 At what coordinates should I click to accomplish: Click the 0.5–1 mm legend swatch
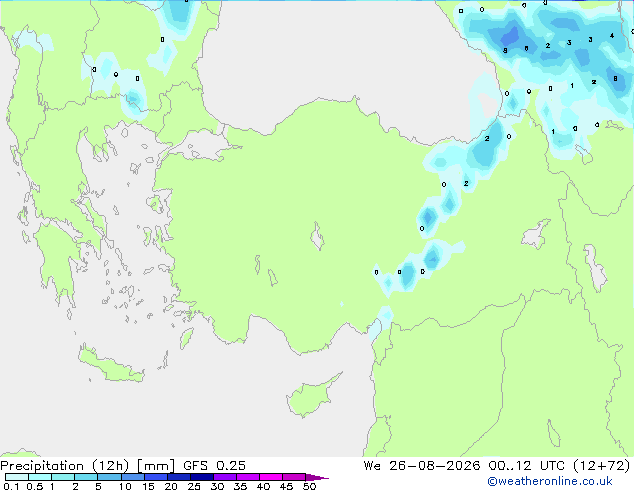tap(40, 477)
